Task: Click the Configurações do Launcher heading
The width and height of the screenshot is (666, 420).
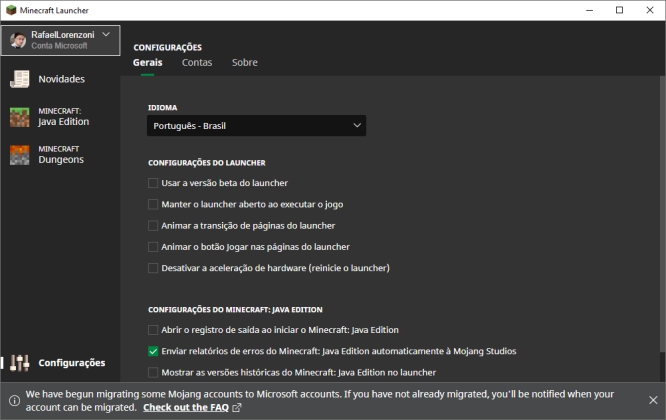Action: tap(207, 163)
